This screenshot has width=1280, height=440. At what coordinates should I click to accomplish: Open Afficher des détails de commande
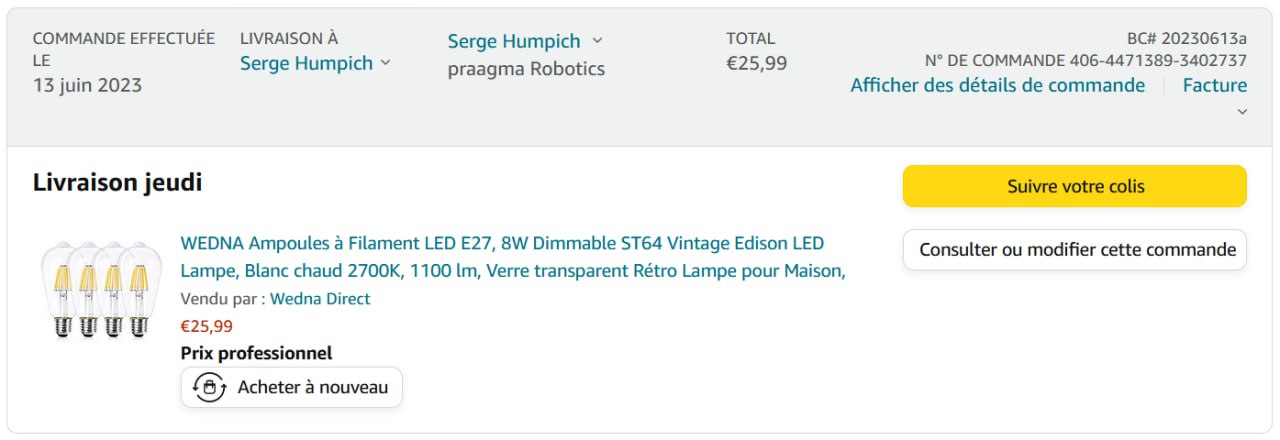[x=997, y=85]
